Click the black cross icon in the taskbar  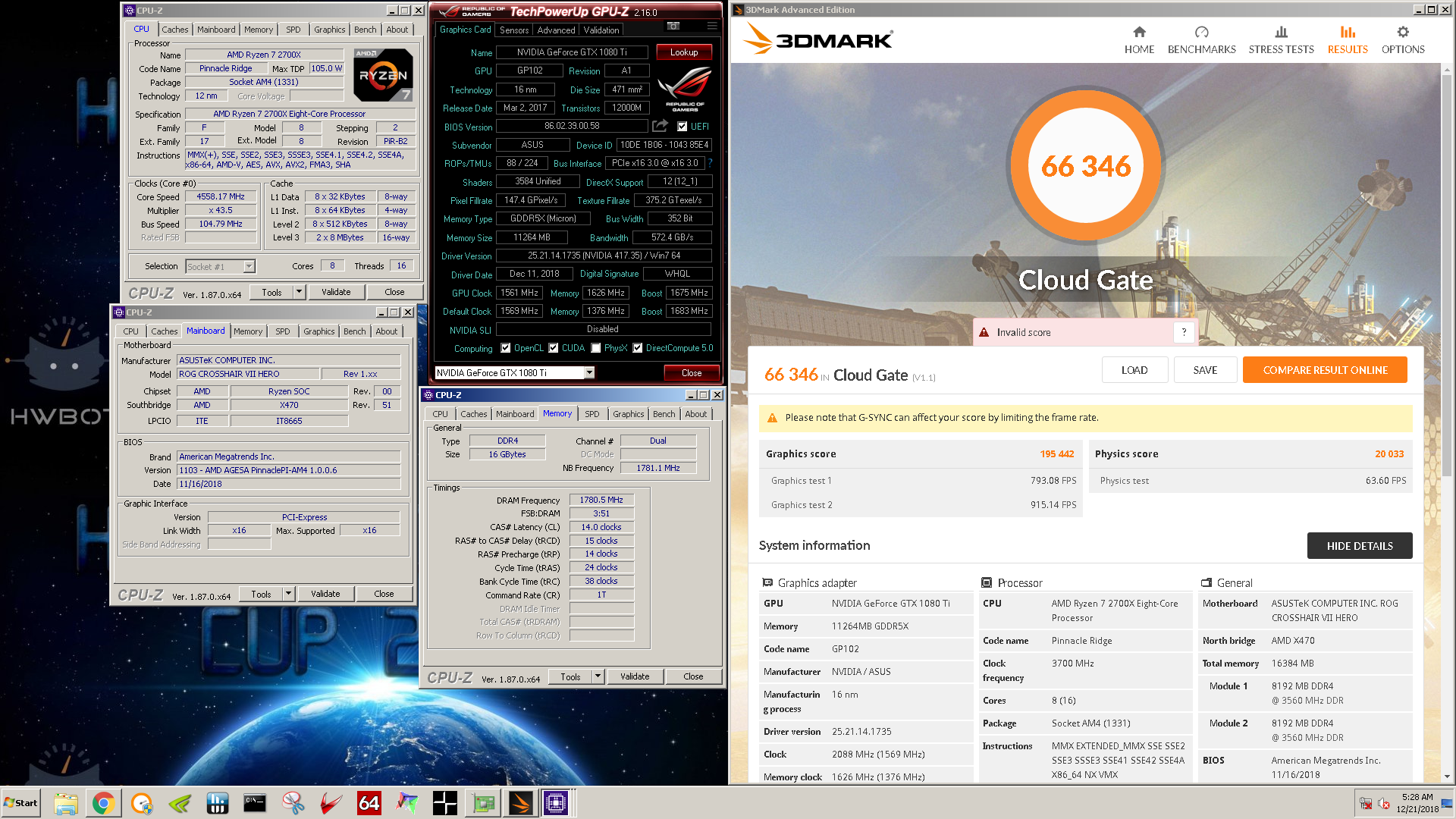(445, 803)
